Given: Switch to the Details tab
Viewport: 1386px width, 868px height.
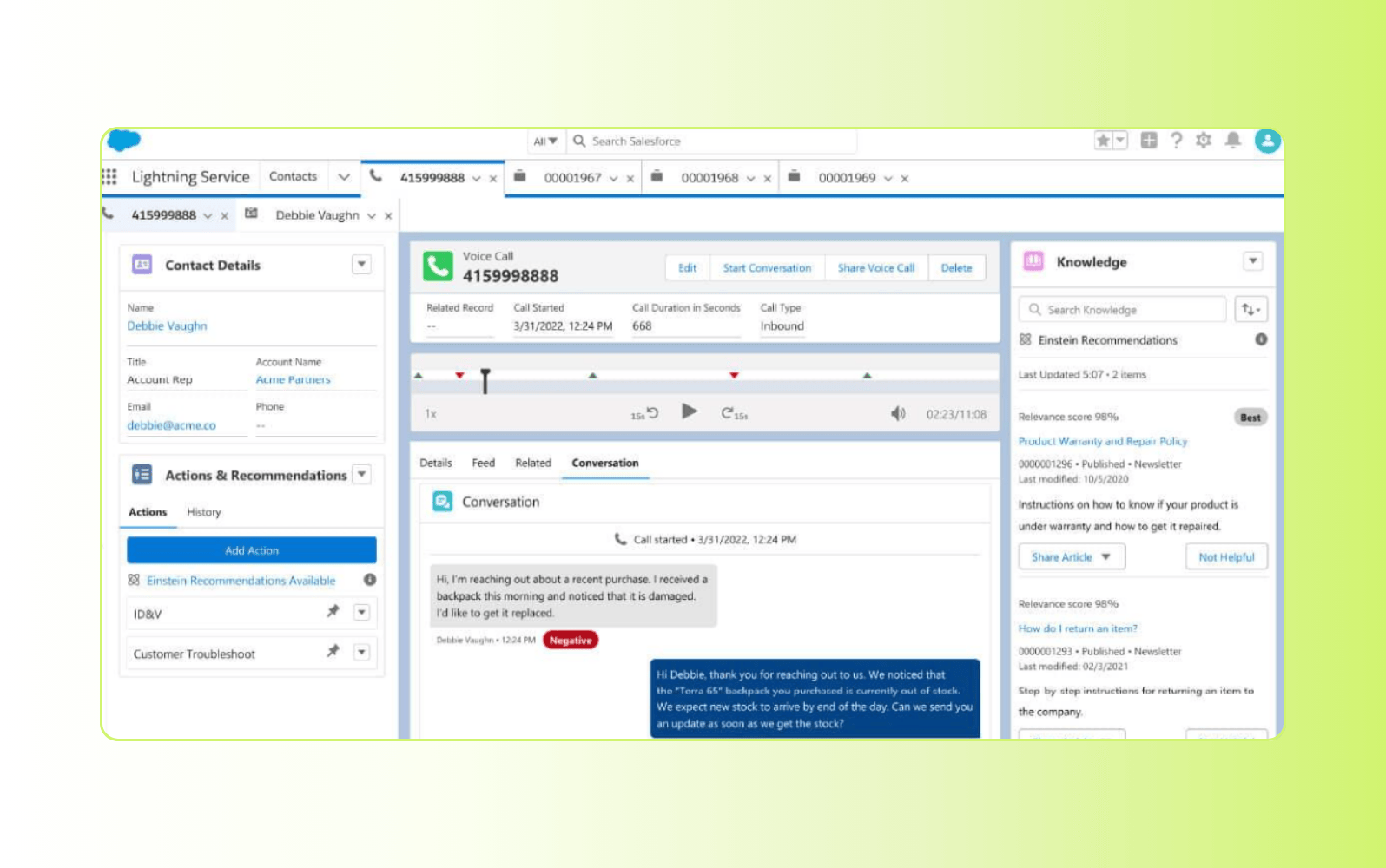Looking at the screenshot, I should click(436, 463).
